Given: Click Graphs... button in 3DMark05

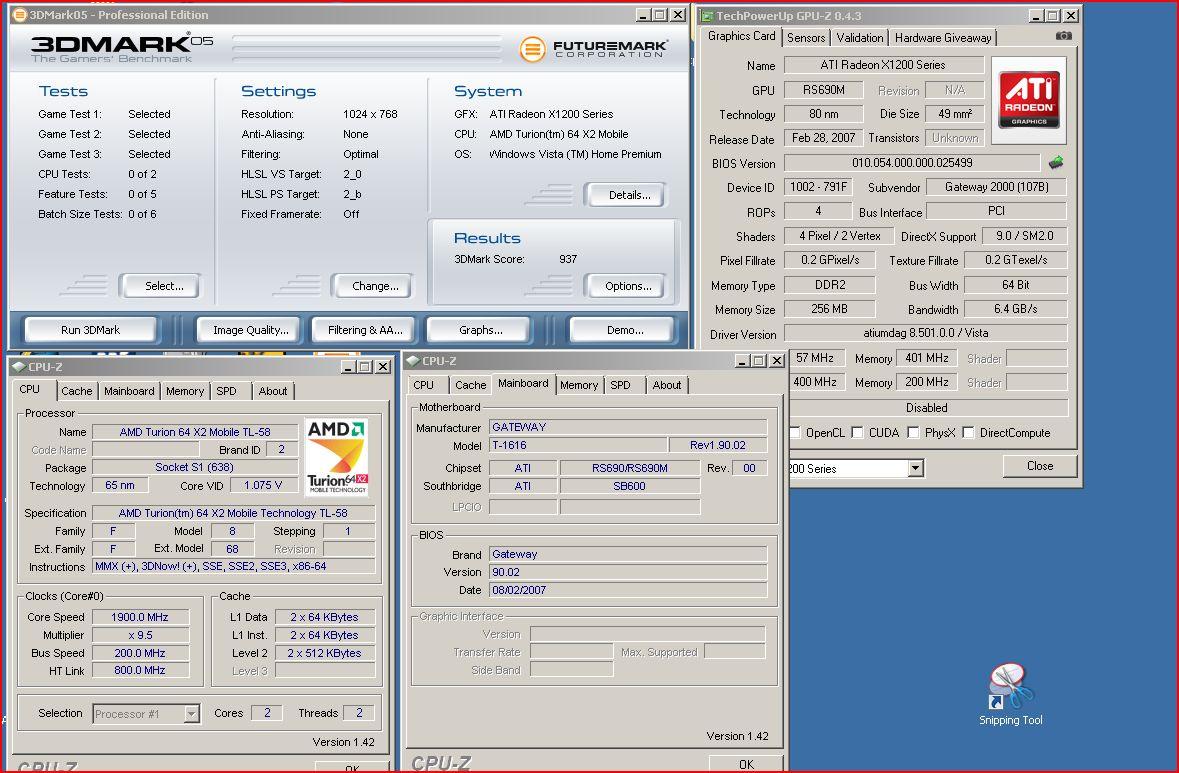Looking at the screenshot, I should coord(480,330).
